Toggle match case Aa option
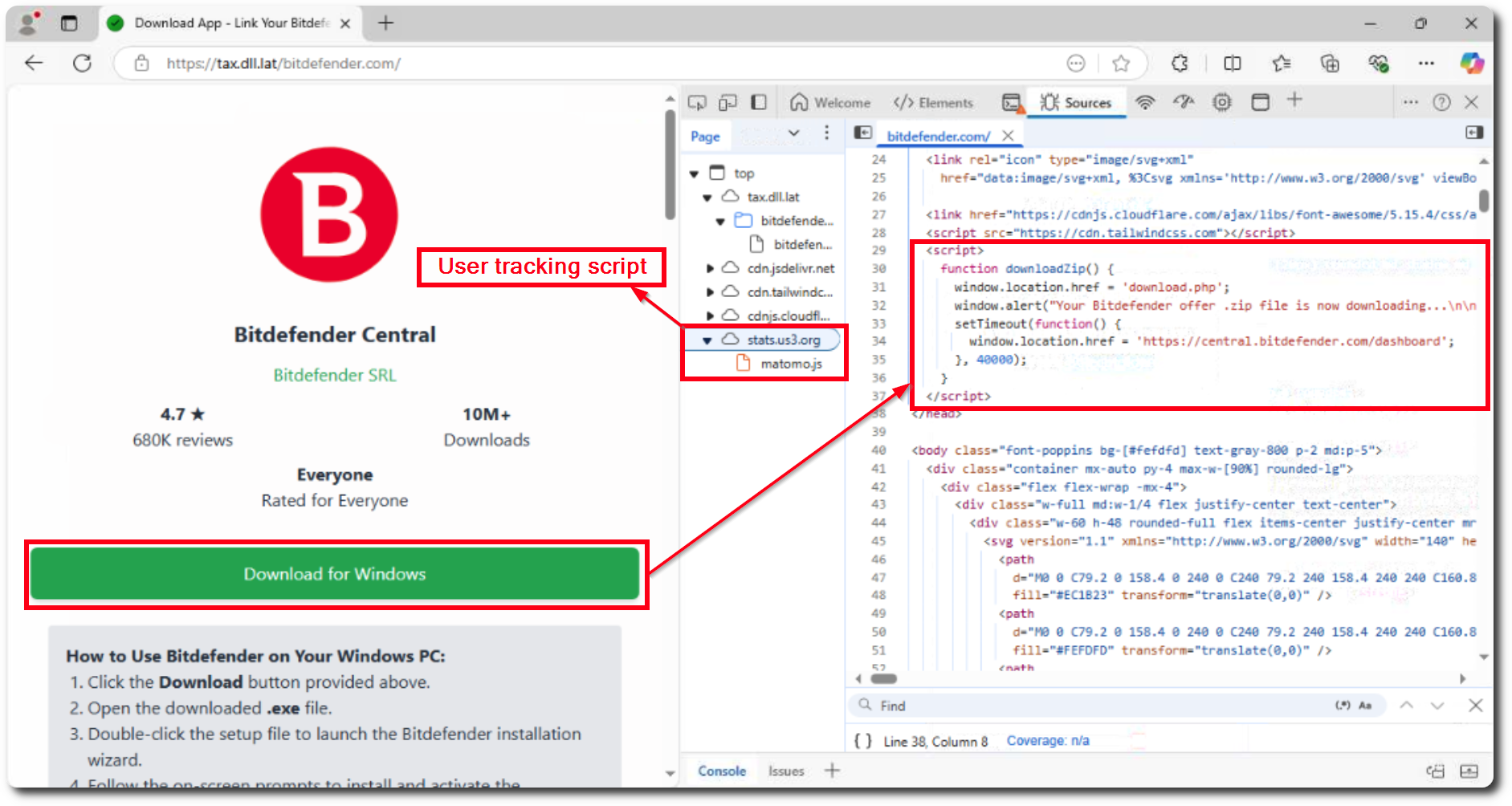Image resolution: width=1512 pixels, height=806 pixels. coord(1365,706)
